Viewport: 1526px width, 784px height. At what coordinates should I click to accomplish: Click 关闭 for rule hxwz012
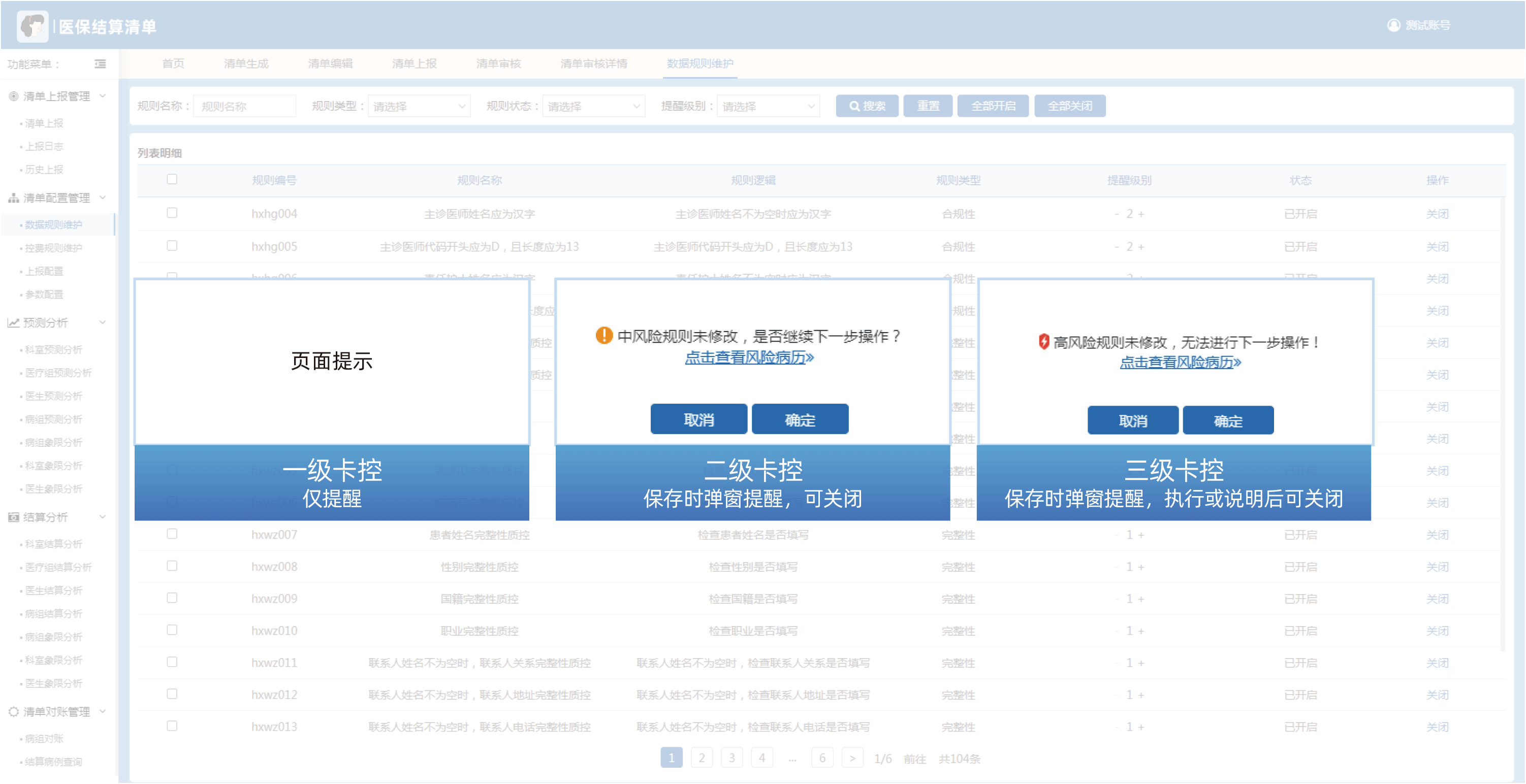[1437, 695]
